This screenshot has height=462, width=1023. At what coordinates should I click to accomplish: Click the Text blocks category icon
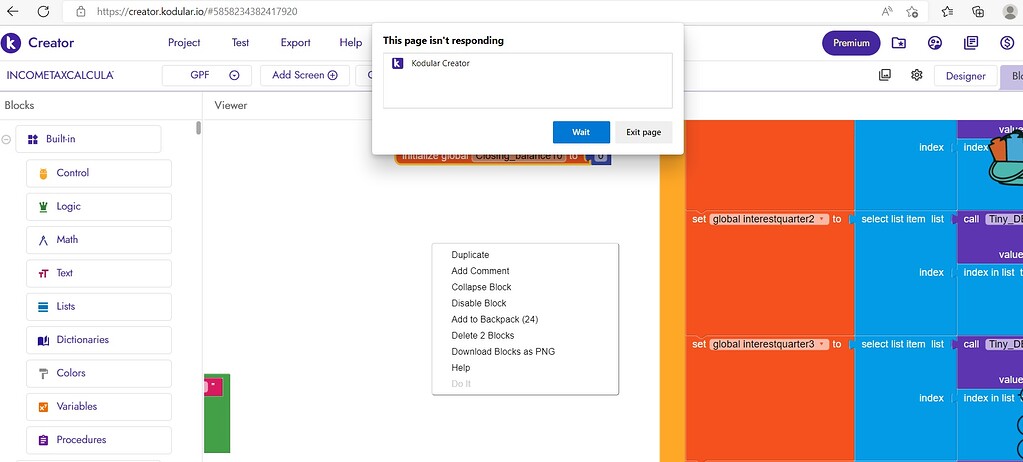pyautogui.click(x=44, y=273)
